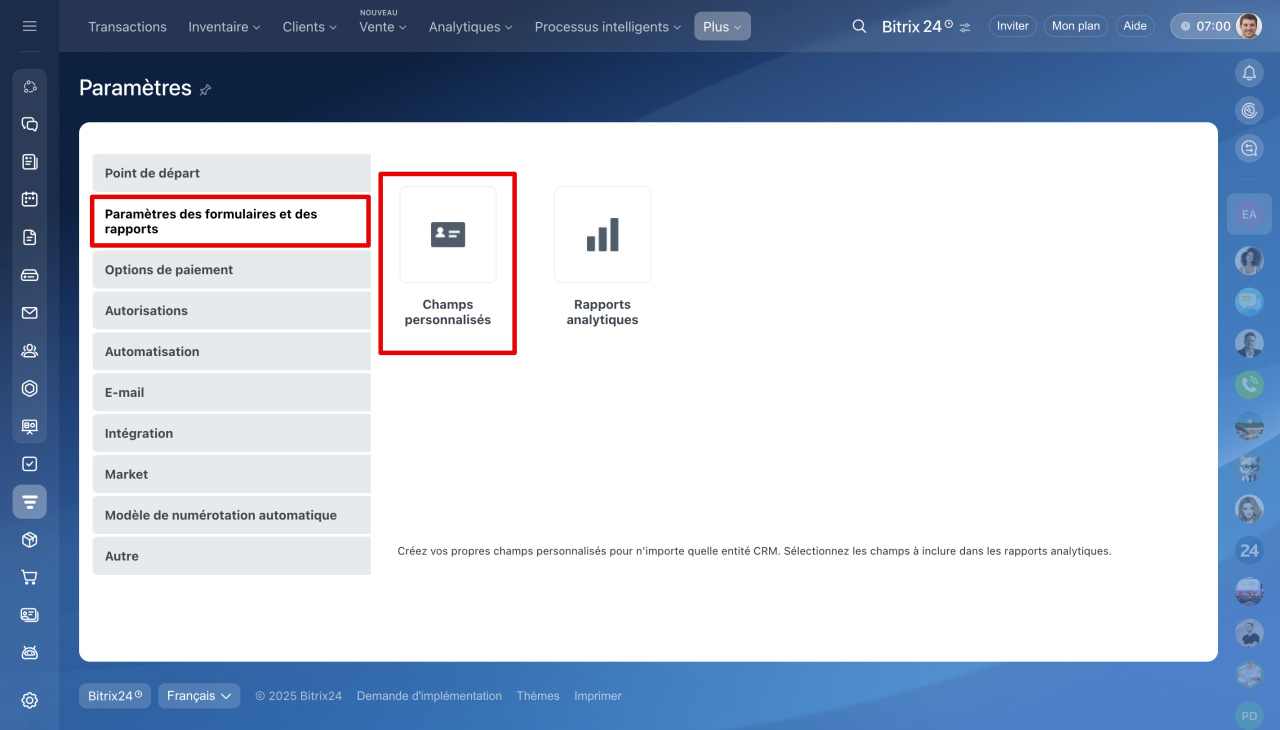Select the Options de paiement tab
The height and width of the screenshot is (730, 1280).
pos(231,270)
